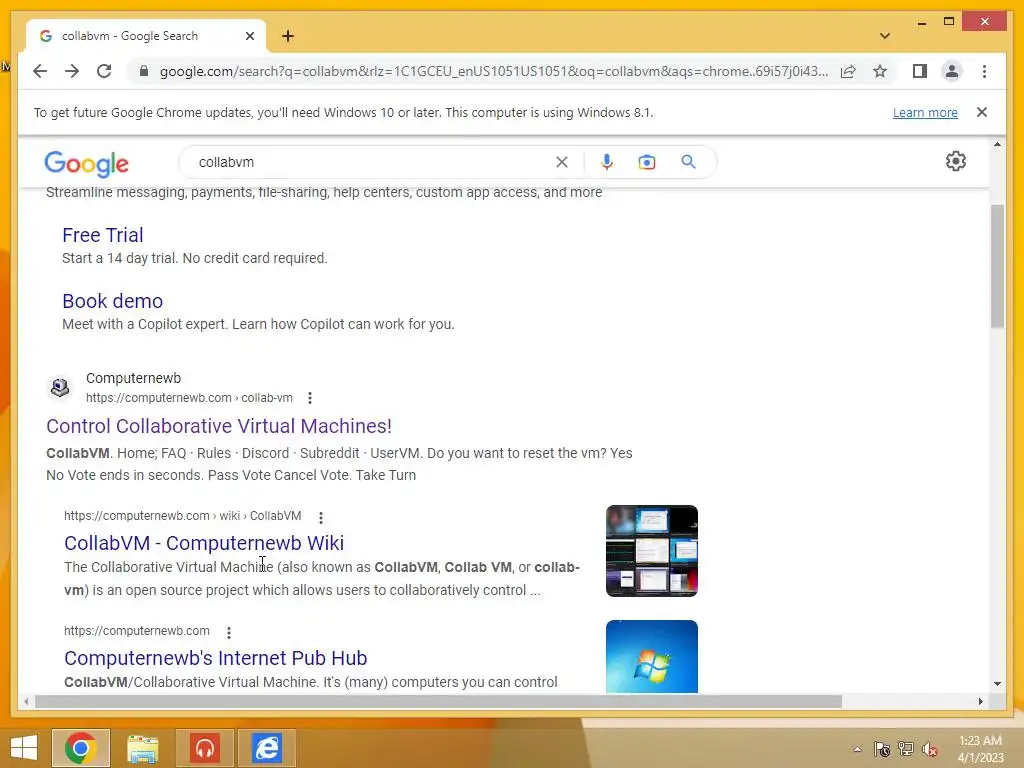Open the Learn more link

925,112
